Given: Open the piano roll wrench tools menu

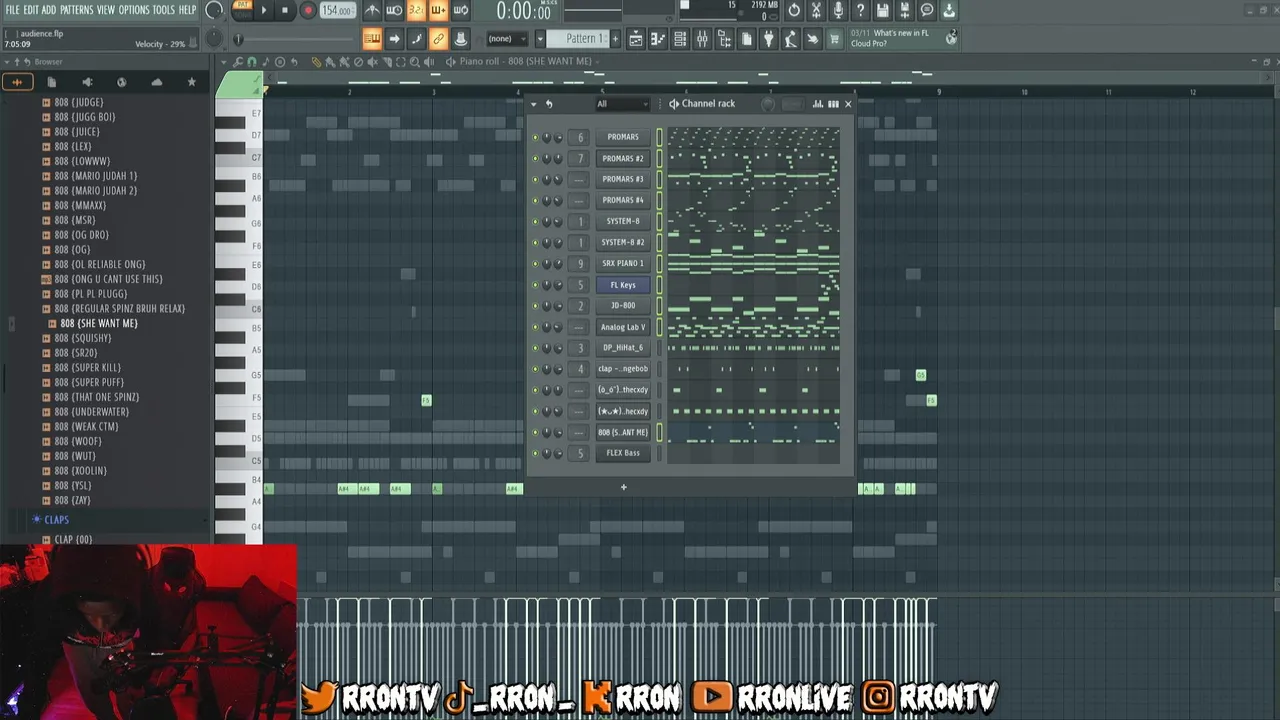Looking at the screenshot, I should (x=238, y=62).
